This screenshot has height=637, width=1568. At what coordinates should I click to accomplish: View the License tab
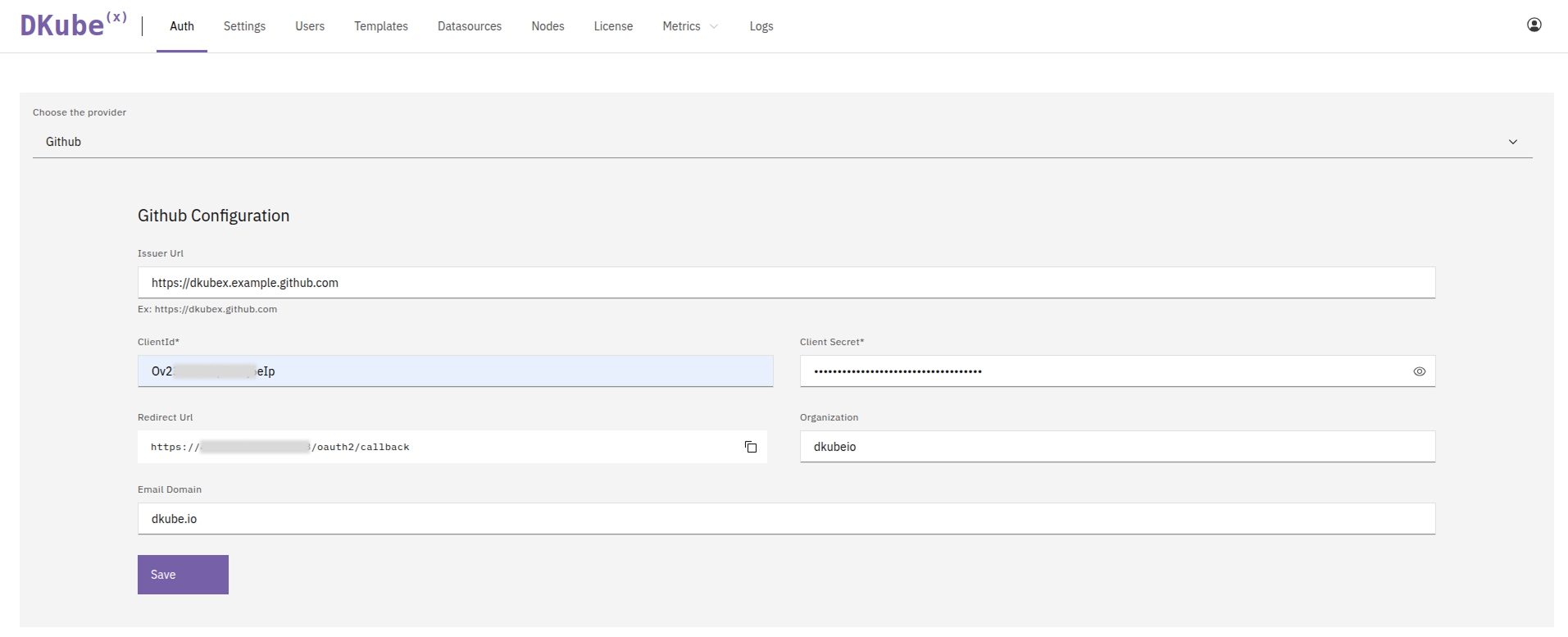tap(613, 26)
